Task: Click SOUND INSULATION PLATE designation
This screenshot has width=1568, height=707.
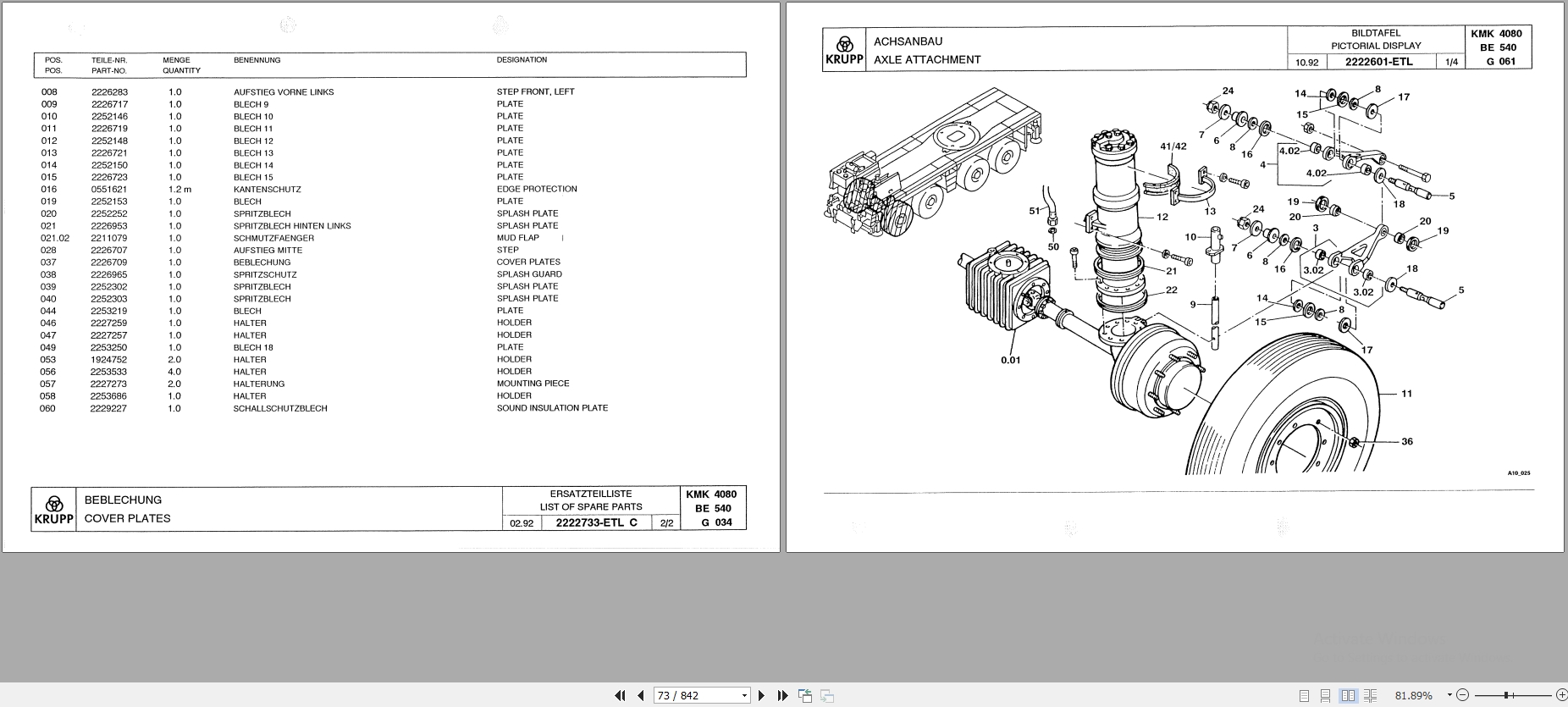Action: coord(552,408)
